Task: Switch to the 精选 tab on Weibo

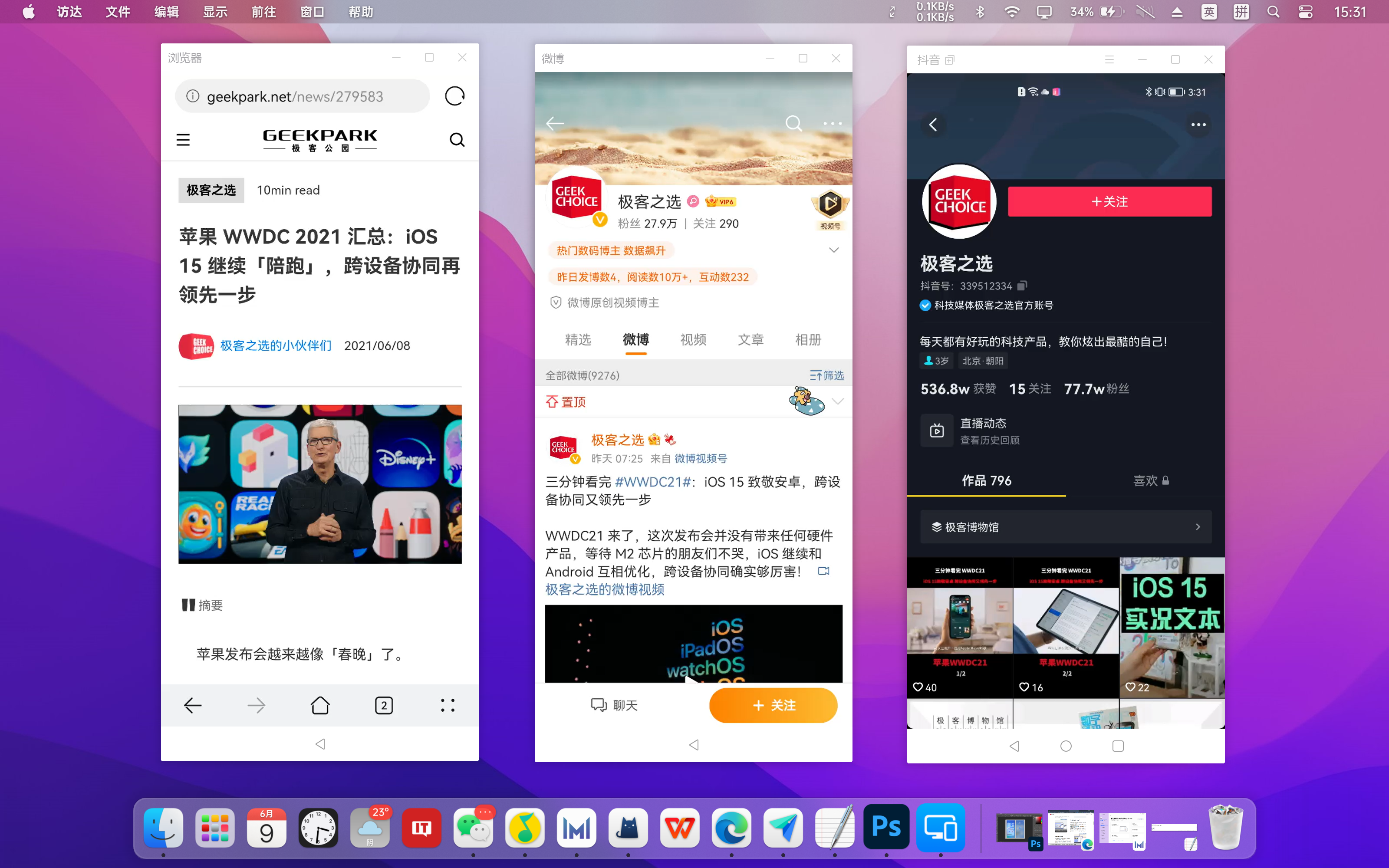Action: pos(578,340)
